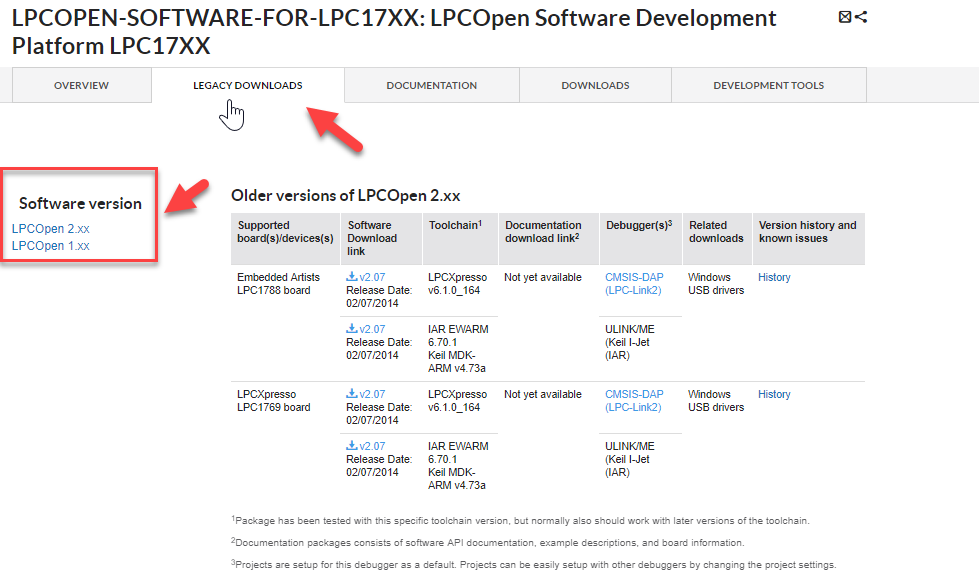Click 'Windows USB drivers' in LPC1769 row
The height and width of the screenshot is (573, 979).
click(716, 401)
